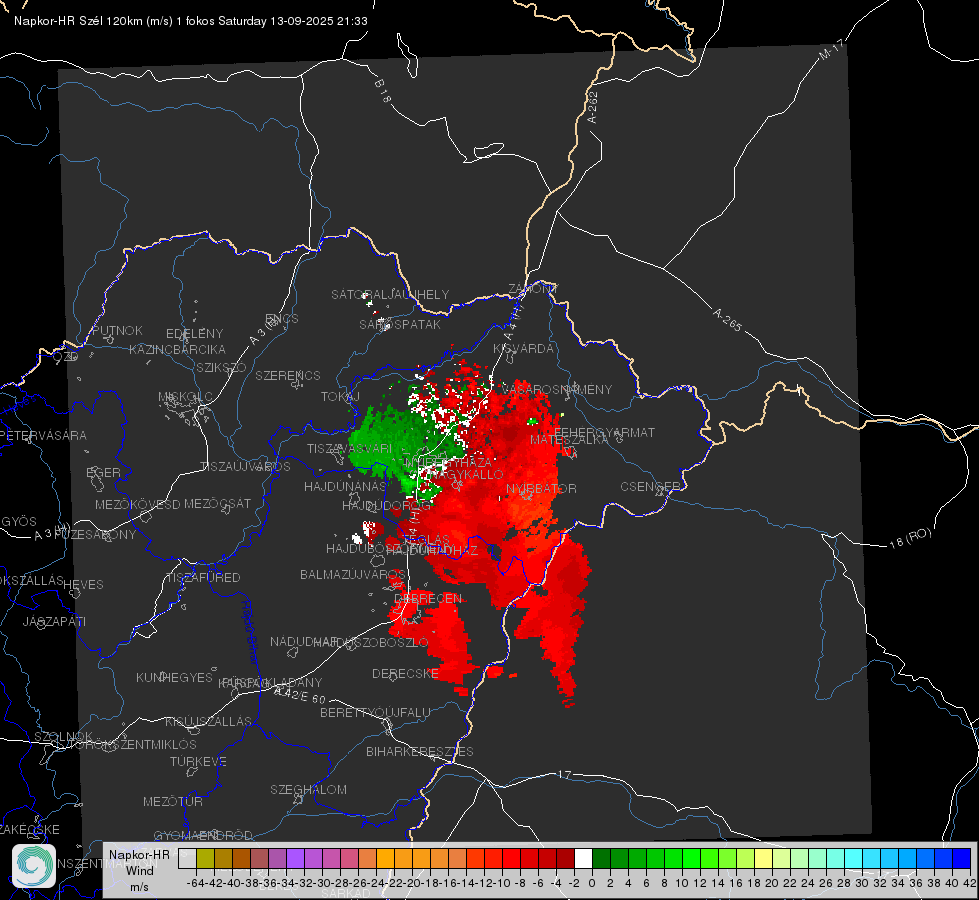Click the MEZOCSAT city label

(217, 503)
